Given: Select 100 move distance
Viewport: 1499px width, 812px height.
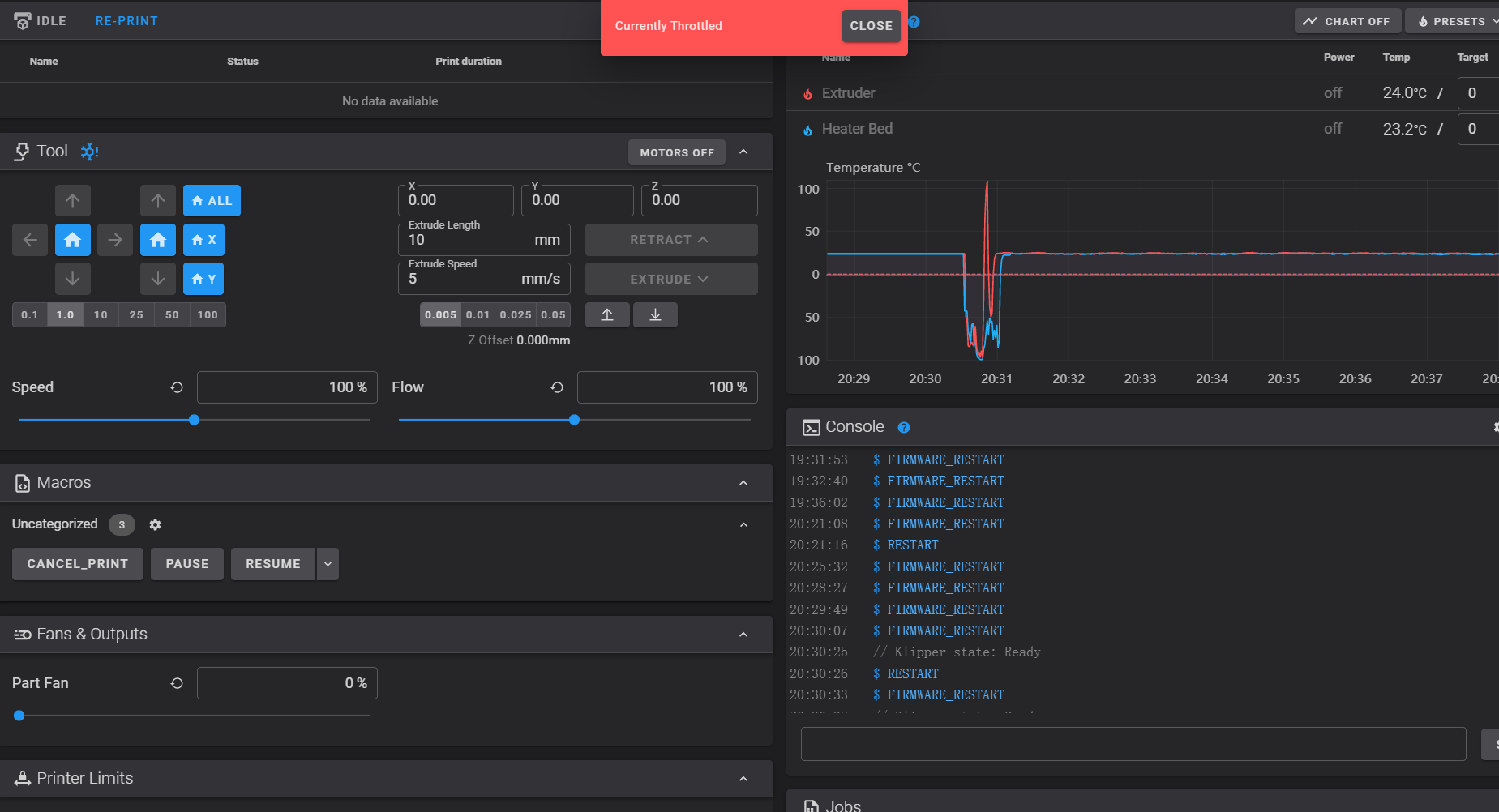Looking at the screenshot, I should 208,315.
